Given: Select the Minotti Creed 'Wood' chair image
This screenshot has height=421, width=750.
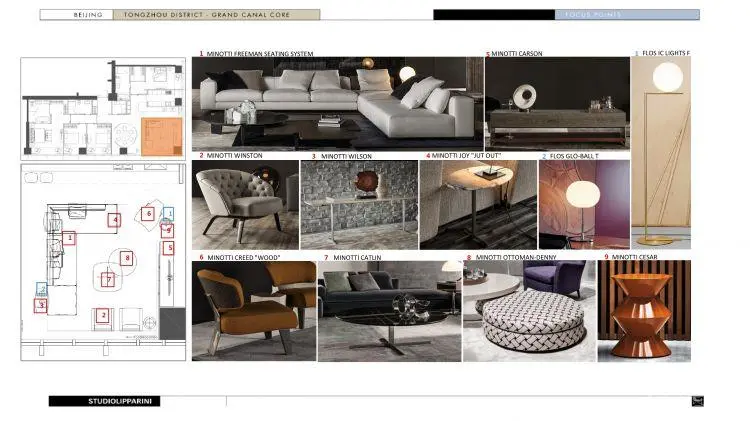Looking at the screenshot, I should [254, 310].
